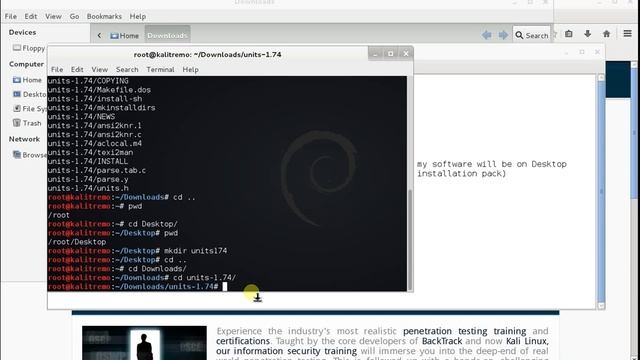Go to Home in path bar
This screenshot has width=640, height=360.
click(124, 36)
